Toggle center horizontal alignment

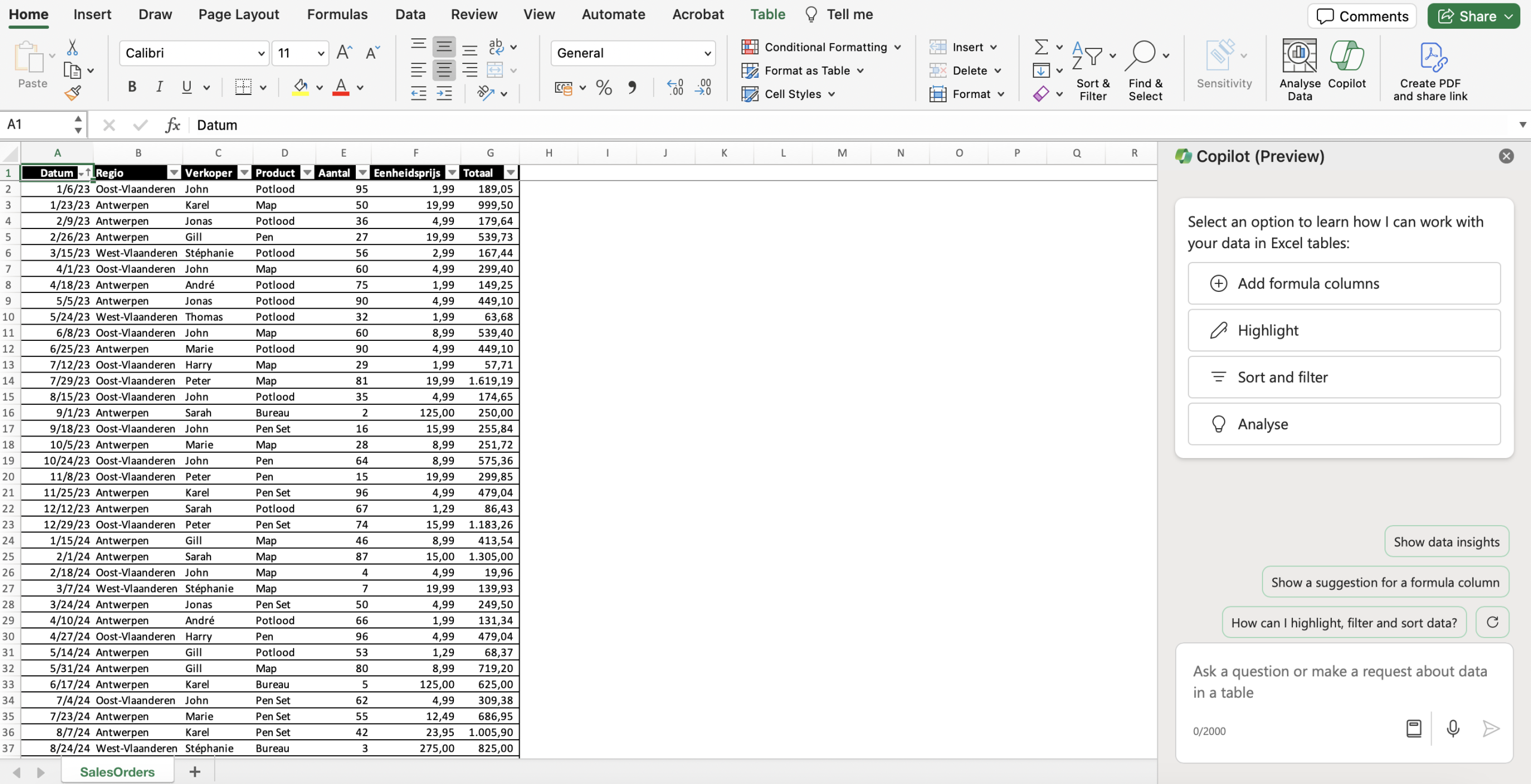pos(444,70)
